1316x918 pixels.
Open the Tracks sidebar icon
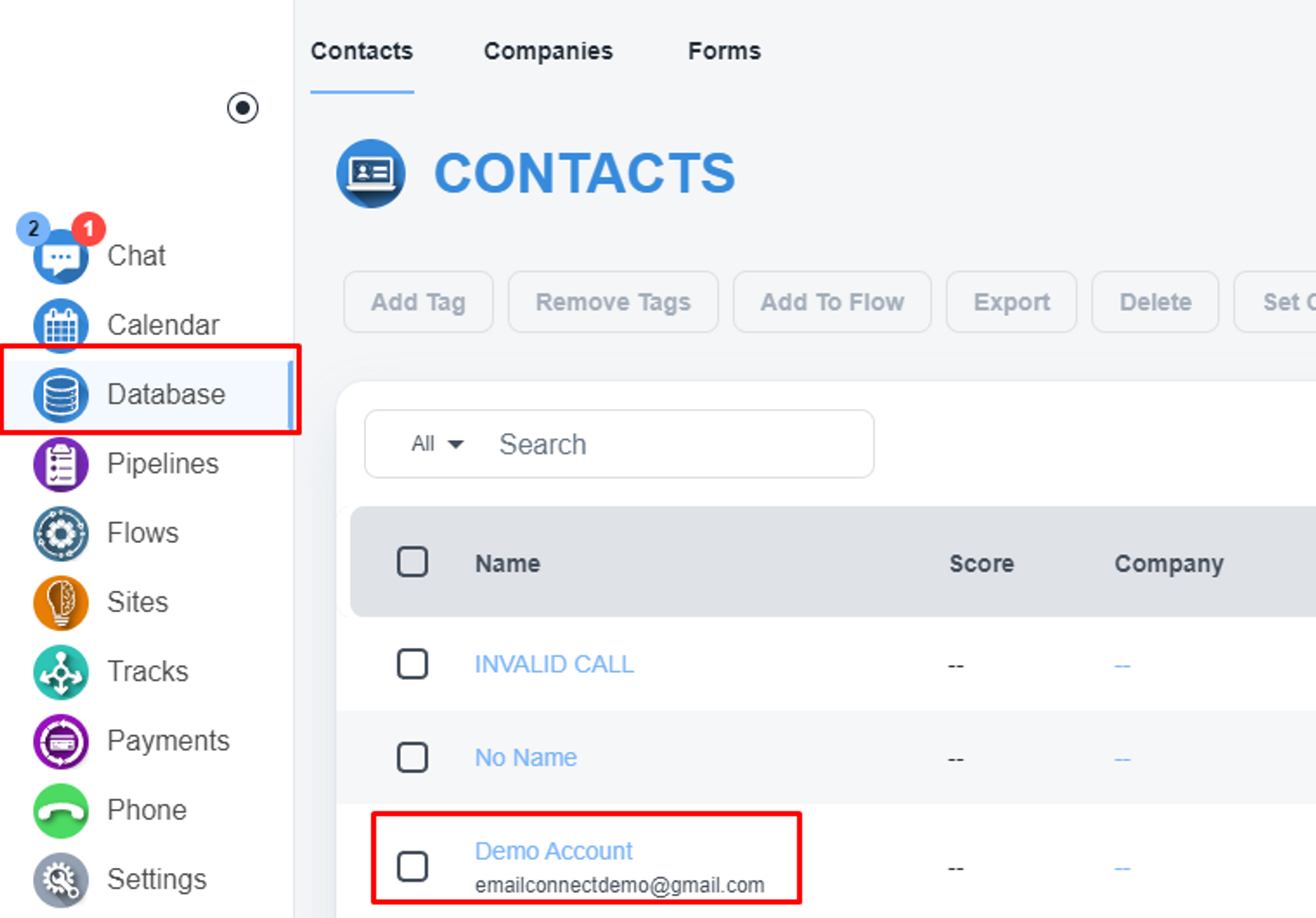pos(61,672)
